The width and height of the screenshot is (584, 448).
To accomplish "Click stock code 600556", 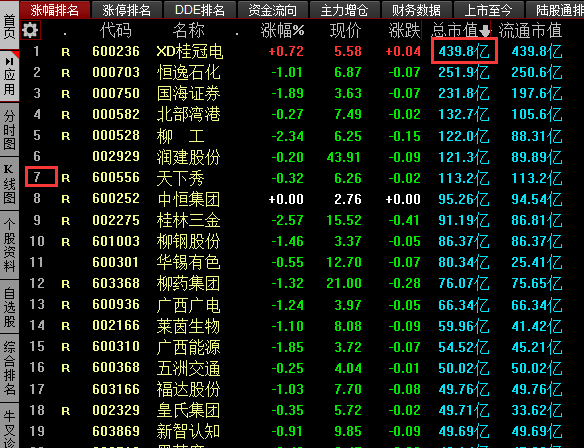I will click(x=116, y=178).
